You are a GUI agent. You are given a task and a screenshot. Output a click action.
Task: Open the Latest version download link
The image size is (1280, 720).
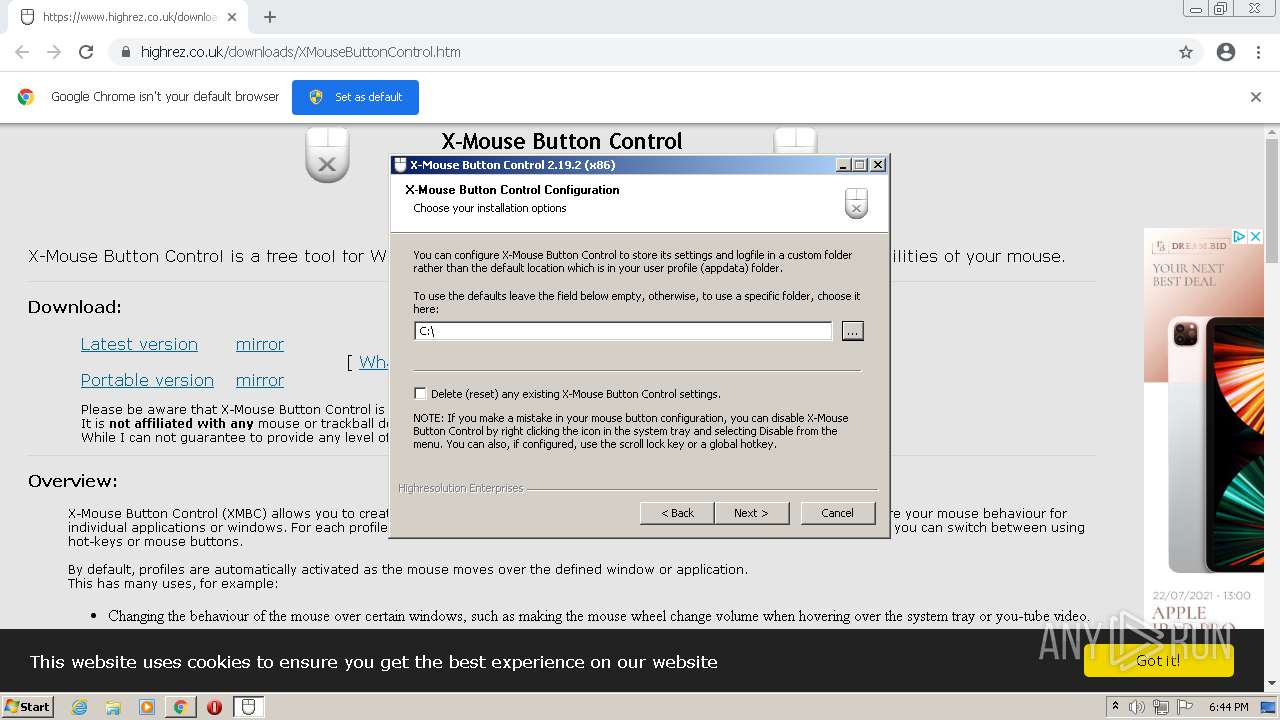tap(139, 344)
